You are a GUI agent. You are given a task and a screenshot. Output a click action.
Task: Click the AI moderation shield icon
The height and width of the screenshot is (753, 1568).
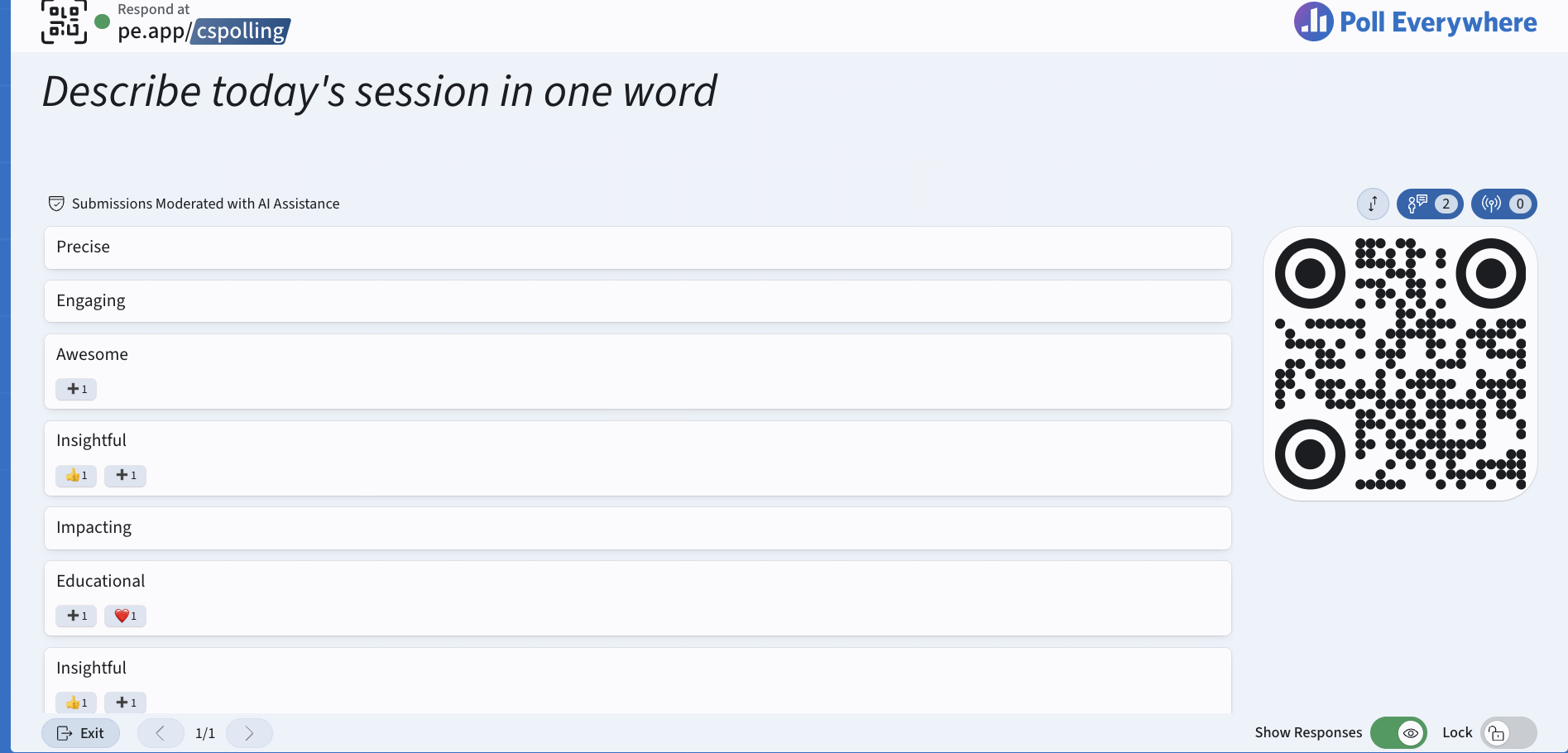coord(56,204)
